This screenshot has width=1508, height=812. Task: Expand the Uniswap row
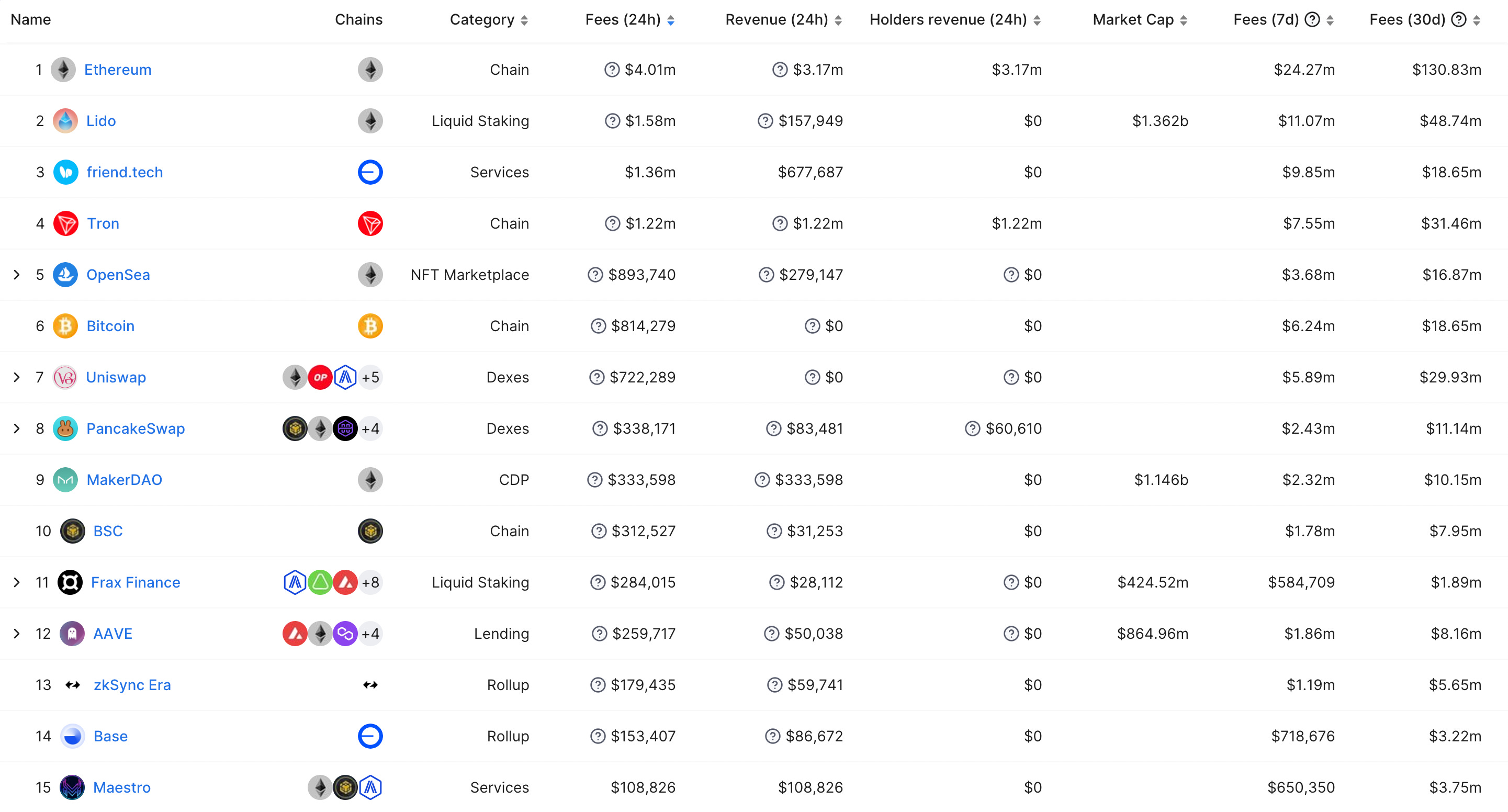(x=17, y=378)
